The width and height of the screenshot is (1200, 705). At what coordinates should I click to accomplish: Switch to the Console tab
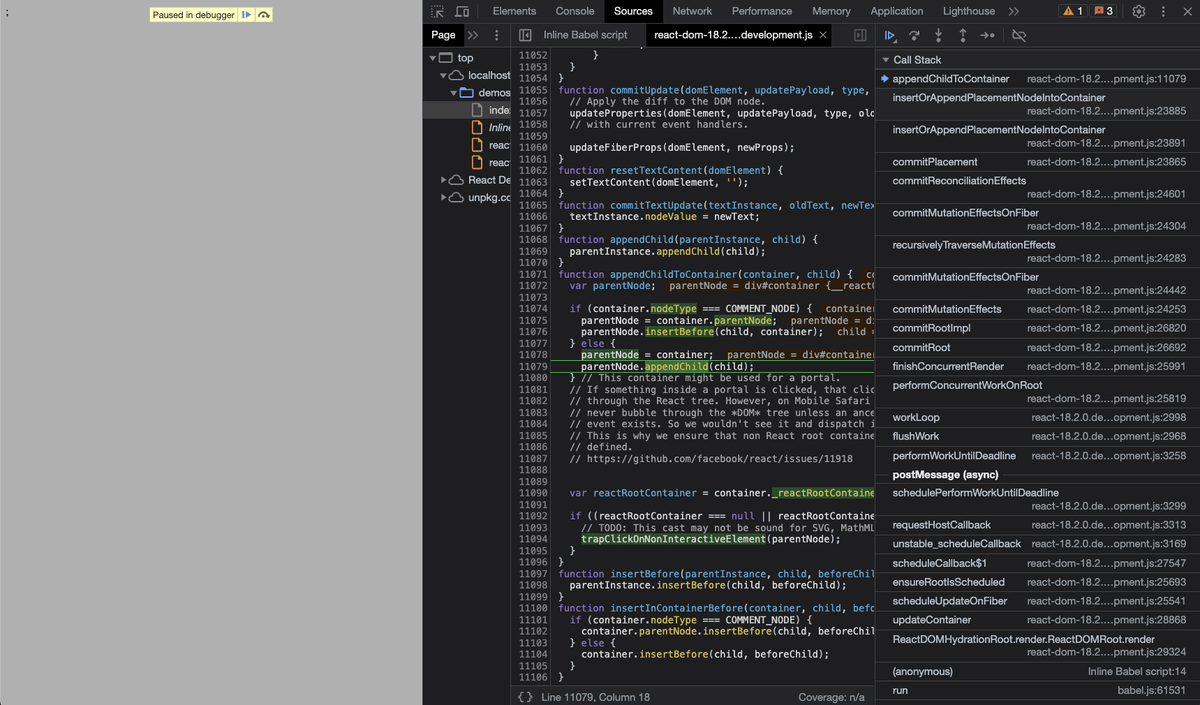tap(575, 11)
